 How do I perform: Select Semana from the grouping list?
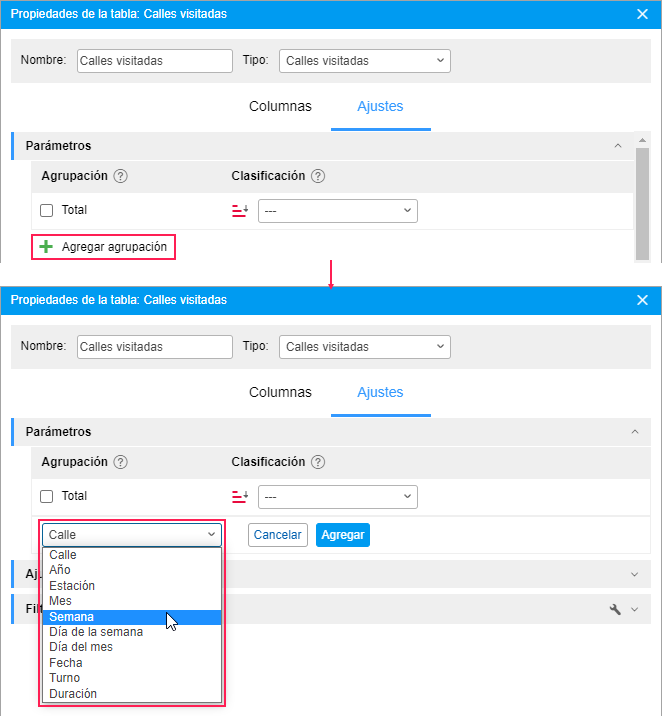pos(72,617)
